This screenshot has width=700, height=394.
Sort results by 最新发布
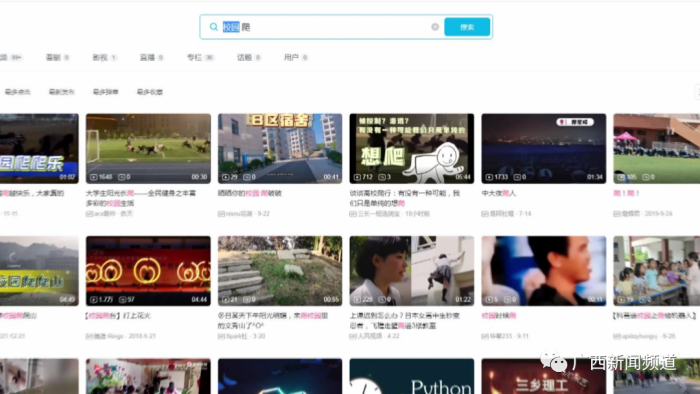[x=62, y=92]
